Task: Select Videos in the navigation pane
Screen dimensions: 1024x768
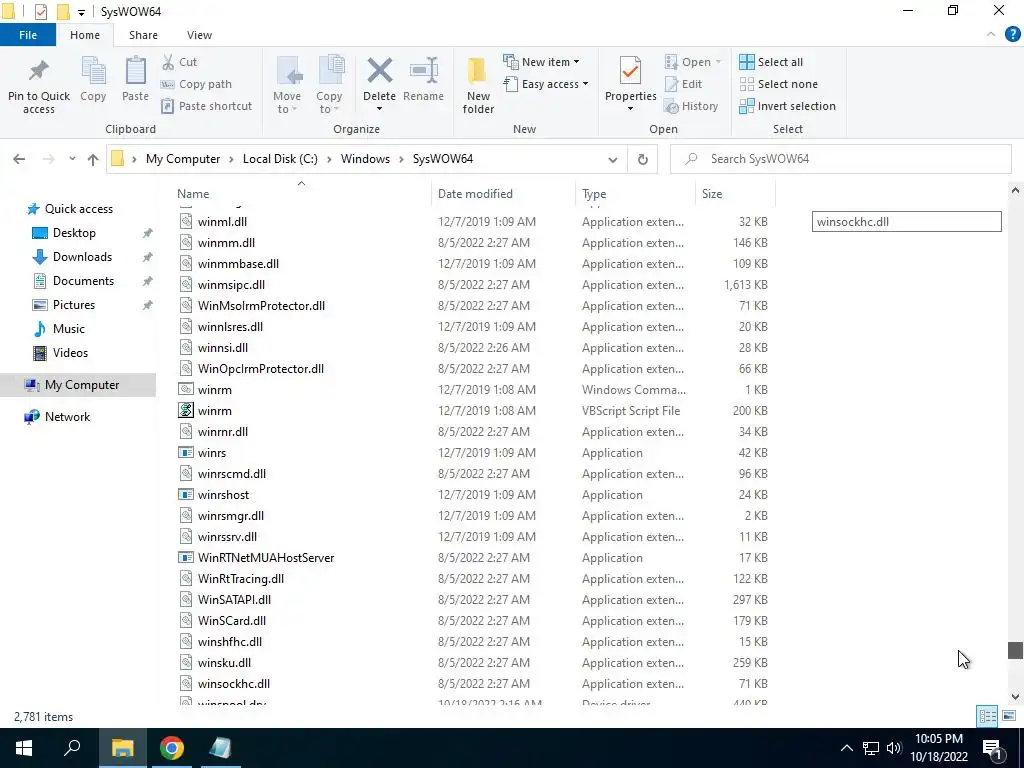Action: pyautogui.click(x=70, y=353)
